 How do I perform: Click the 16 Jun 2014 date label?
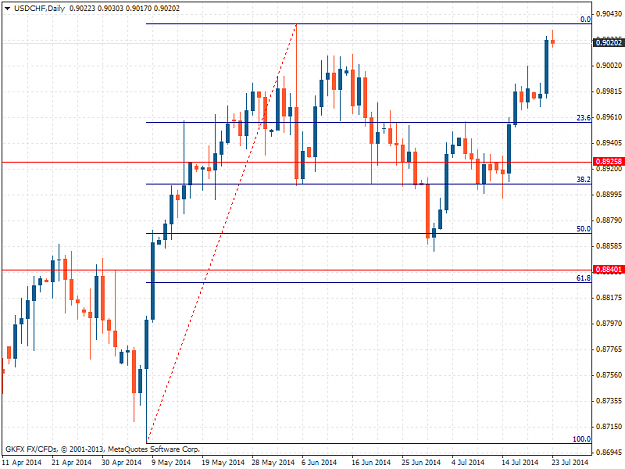click(371, 462)
